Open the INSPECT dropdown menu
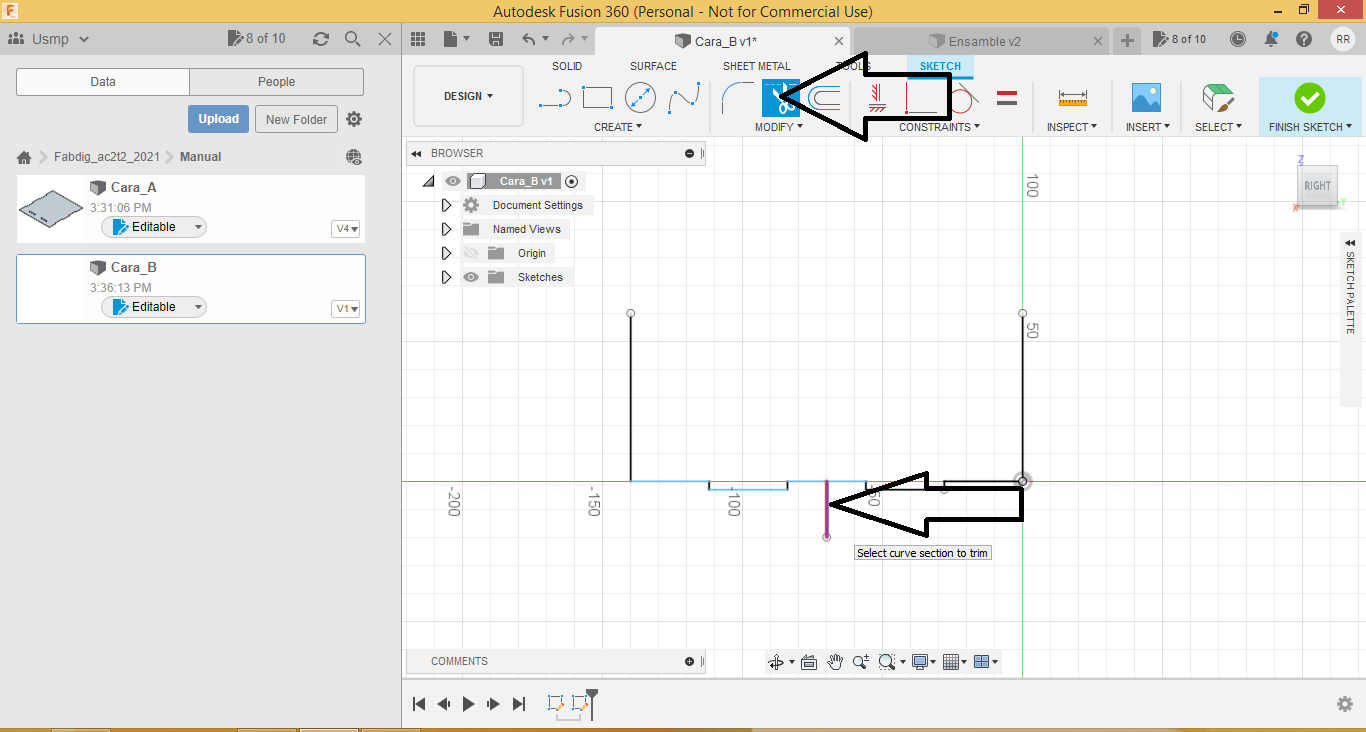Screen dimensions: 1366x732 (x=1072, y=127)
